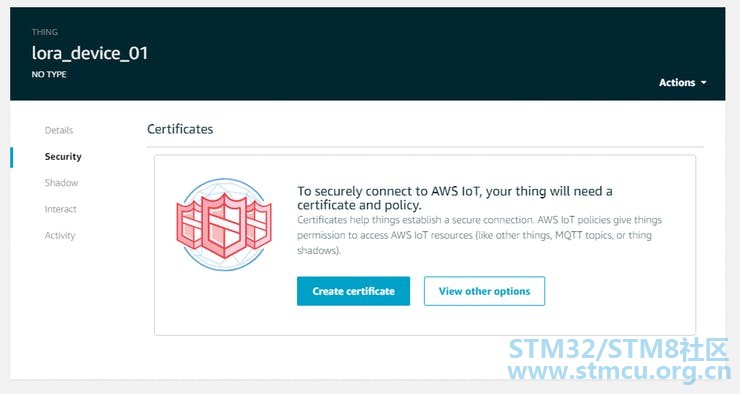
Task: Go to the Interact section
Action: [x=60, y=209]
